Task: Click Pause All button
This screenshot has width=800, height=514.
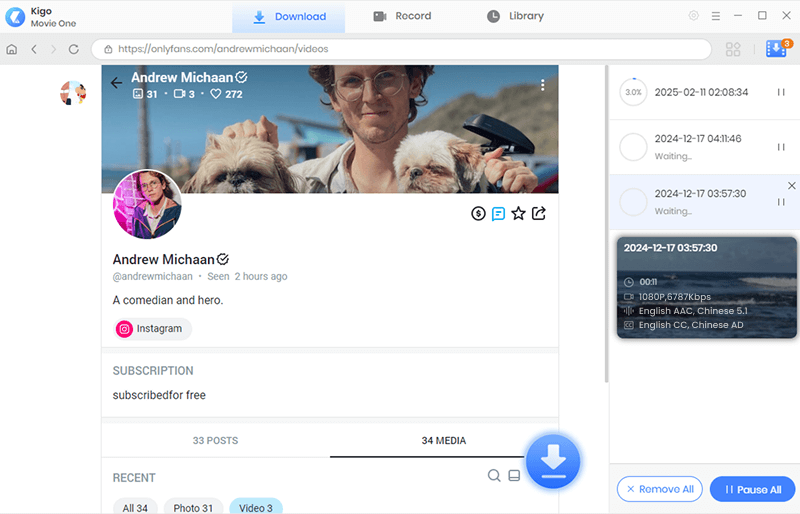Action: pyautogui.click(x=753, y=489)
